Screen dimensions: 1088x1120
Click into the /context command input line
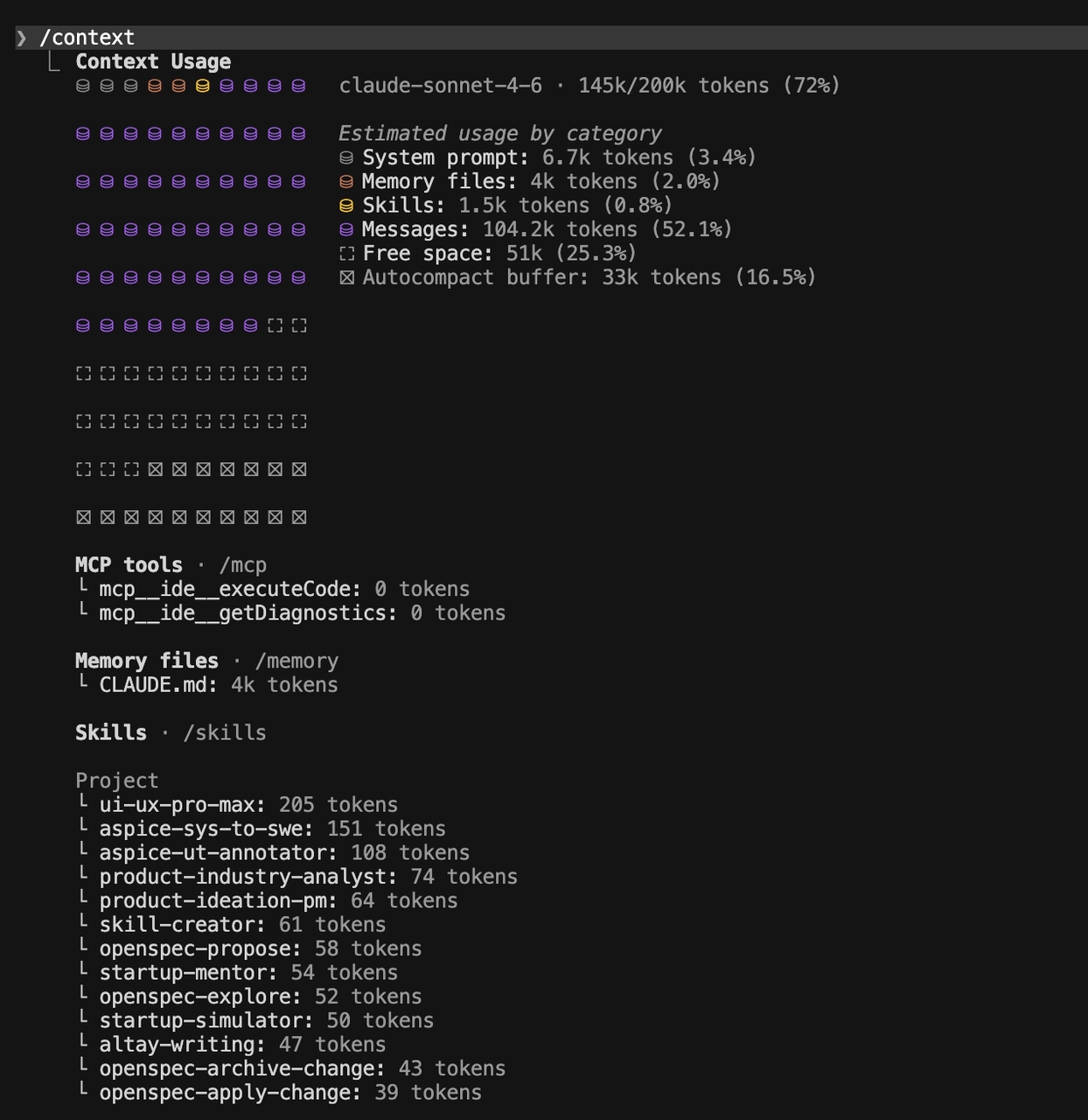point(87,38)
